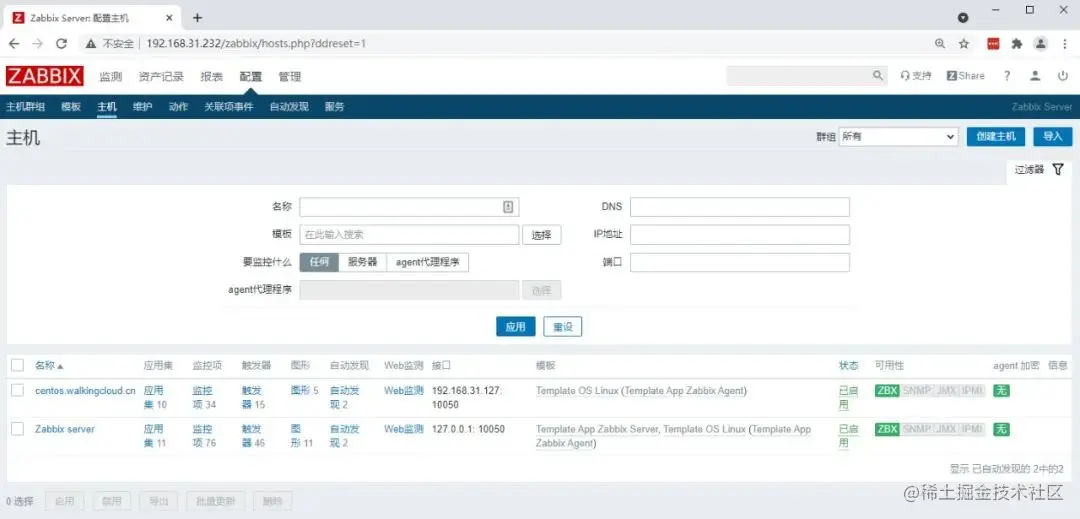Viewport: 1080px width, 519px height.
Task: Click the Z Share link
Action: coord(966,76)
